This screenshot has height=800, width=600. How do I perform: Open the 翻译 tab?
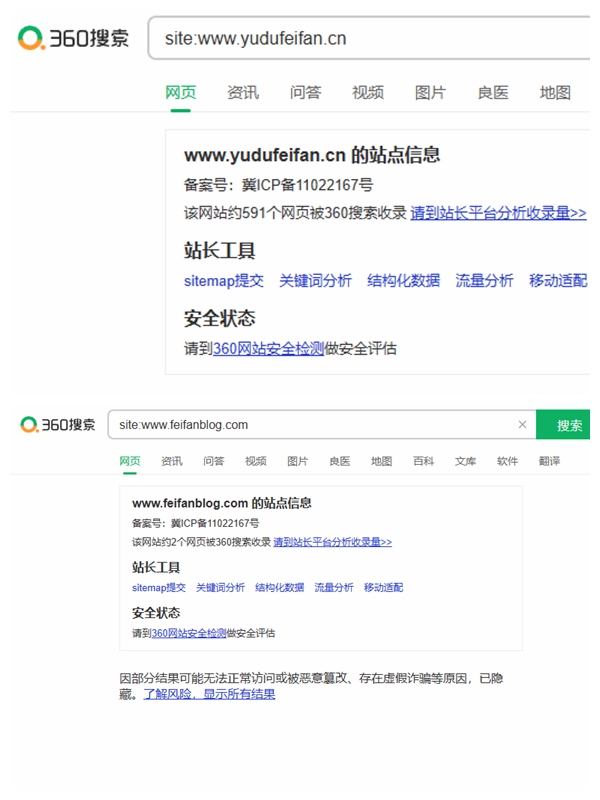pos(549,461)
